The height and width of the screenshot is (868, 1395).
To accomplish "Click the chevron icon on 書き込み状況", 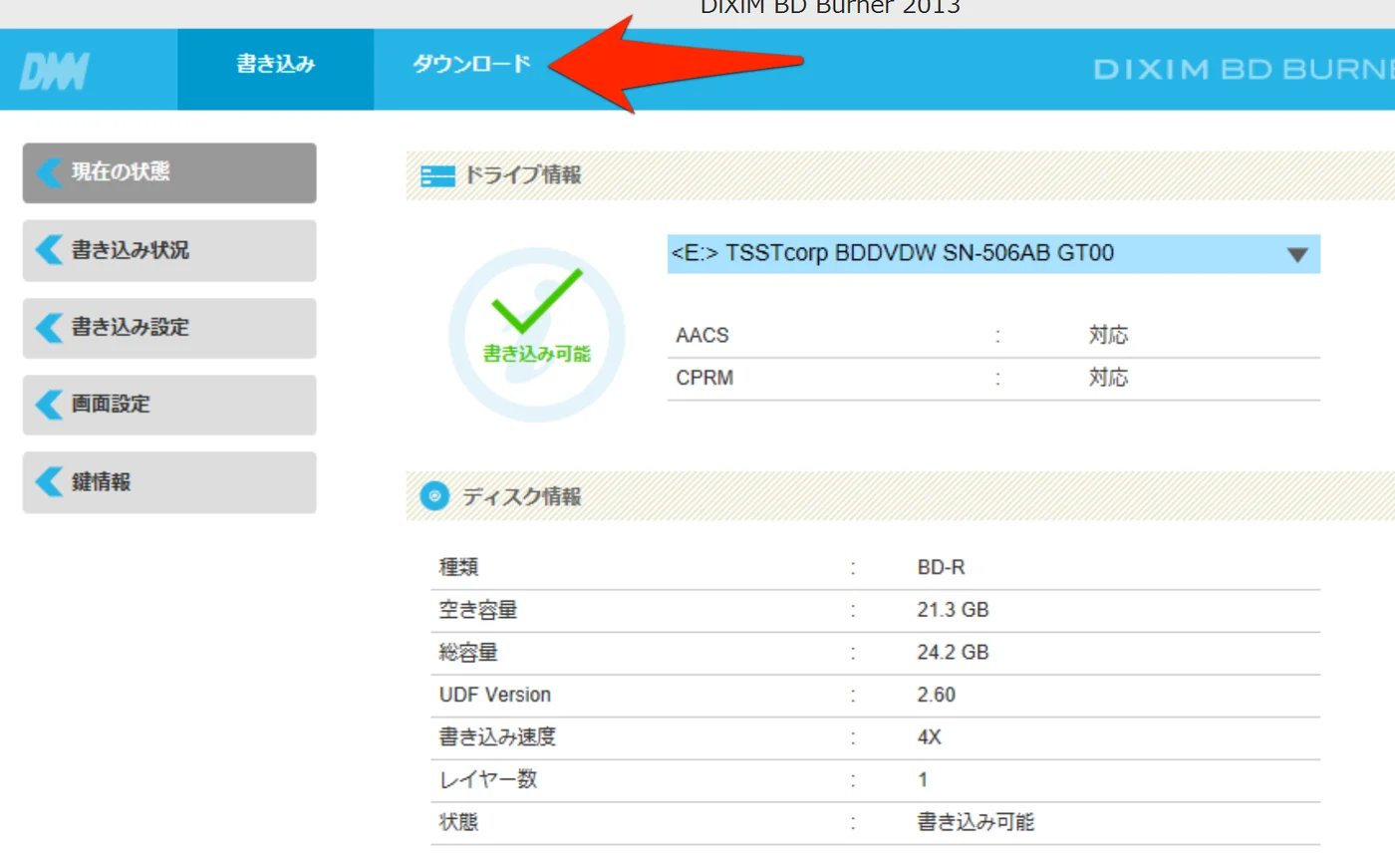I will tap(49, 250).
